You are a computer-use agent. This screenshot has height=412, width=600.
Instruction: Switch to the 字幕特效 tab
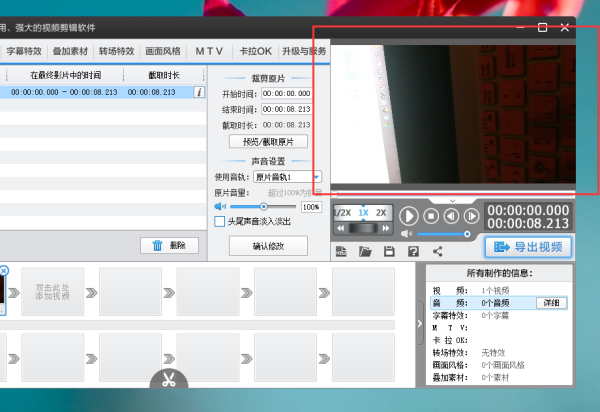click(x=24, y=50)
